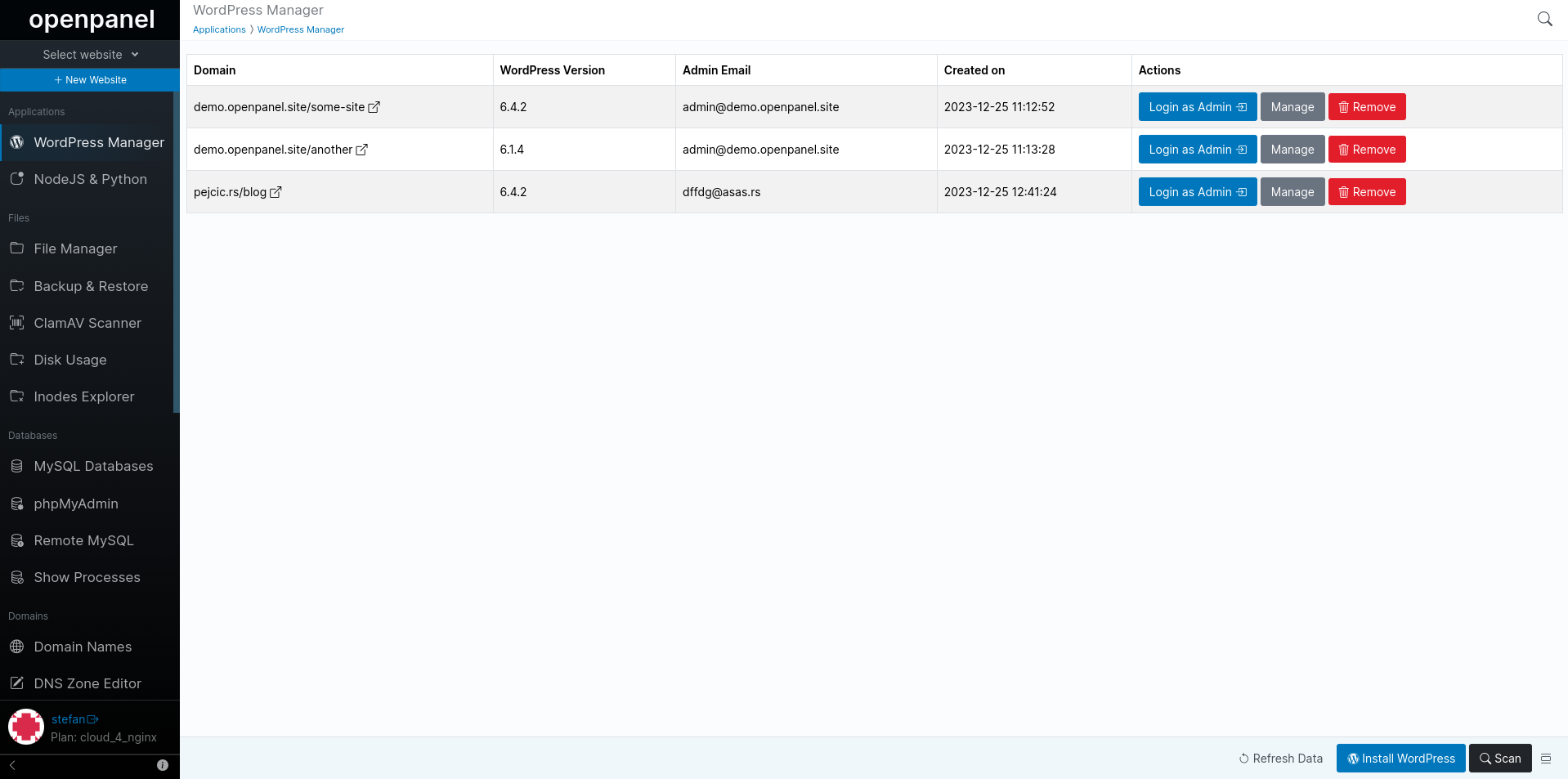The height and width of the screenshot is (779, 1568).
Task: Open Backup & Restore page
Action: click(90, 286)
